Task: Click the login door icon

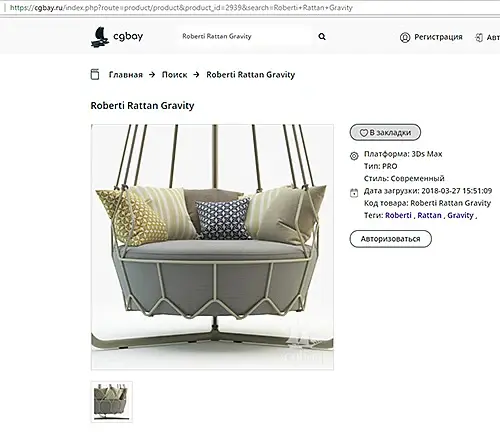Action: pyautogui.click(x=479, y=38)
